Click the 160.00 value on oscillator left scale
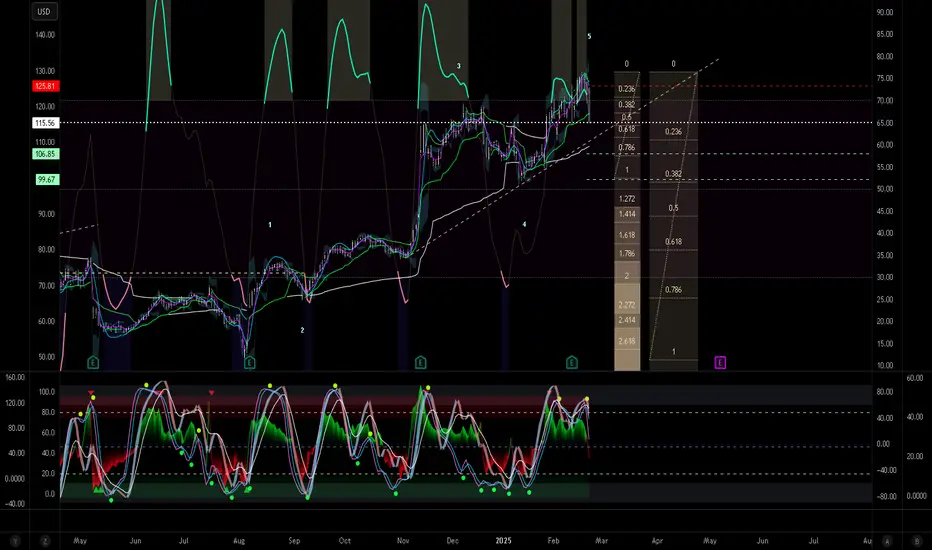The image size is (932, 550). pos(15,378)
